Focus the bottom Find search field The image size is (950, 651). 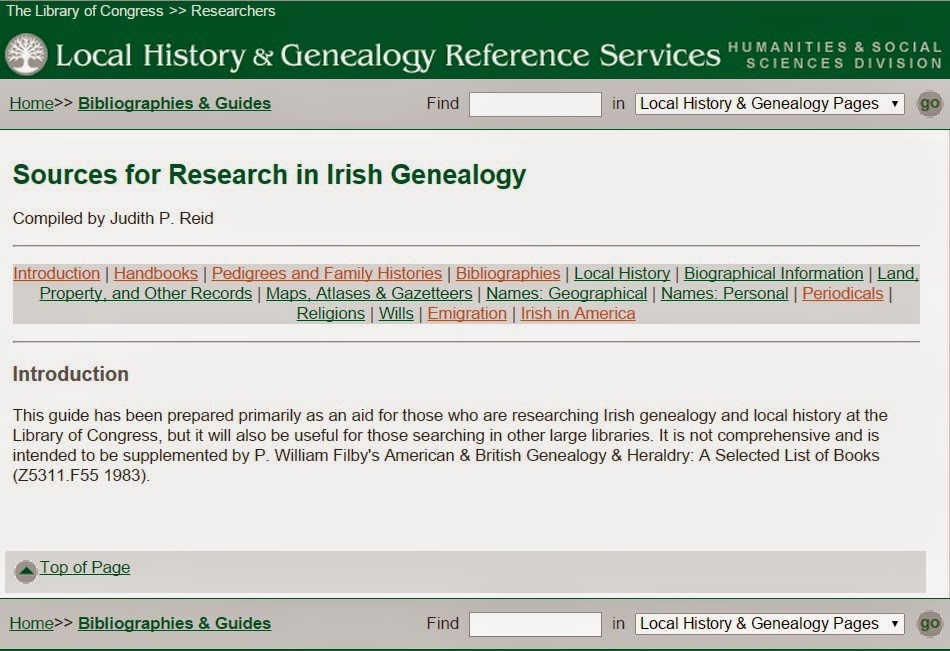(535, 624)
